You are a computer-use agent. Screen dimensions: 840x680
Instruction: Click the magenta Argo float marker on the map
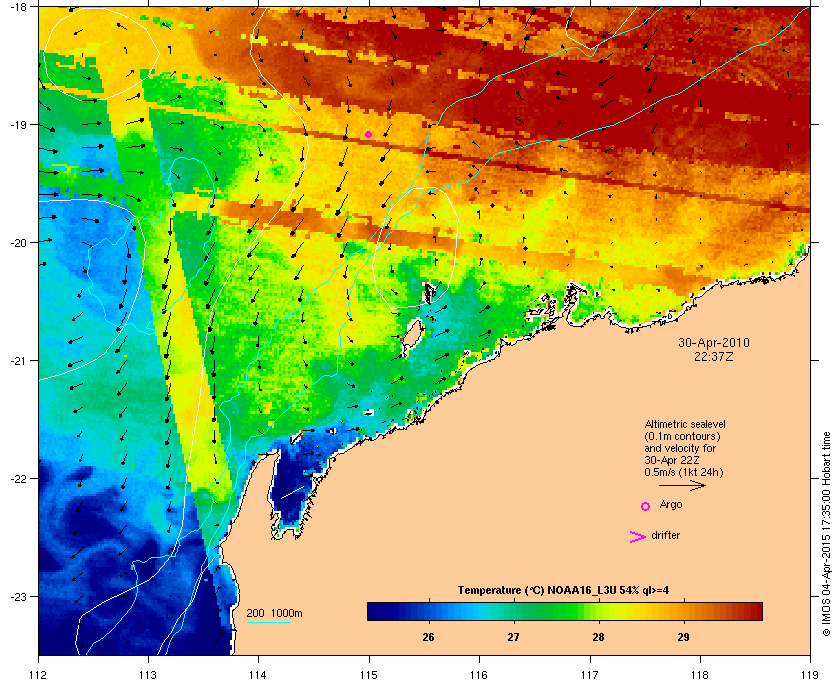tap(368, 134)
